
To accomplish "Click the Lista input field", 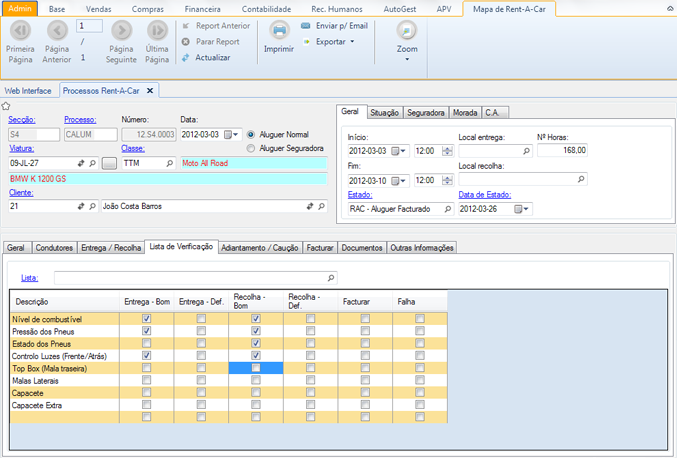I will (191, 277).
